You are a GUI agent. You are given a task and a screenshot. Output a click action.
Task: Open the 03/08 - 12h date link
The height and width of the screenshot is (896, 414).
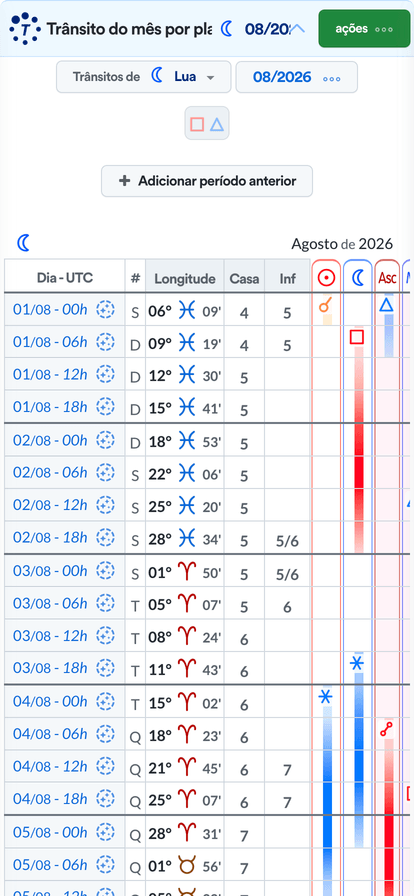point(50,635)
